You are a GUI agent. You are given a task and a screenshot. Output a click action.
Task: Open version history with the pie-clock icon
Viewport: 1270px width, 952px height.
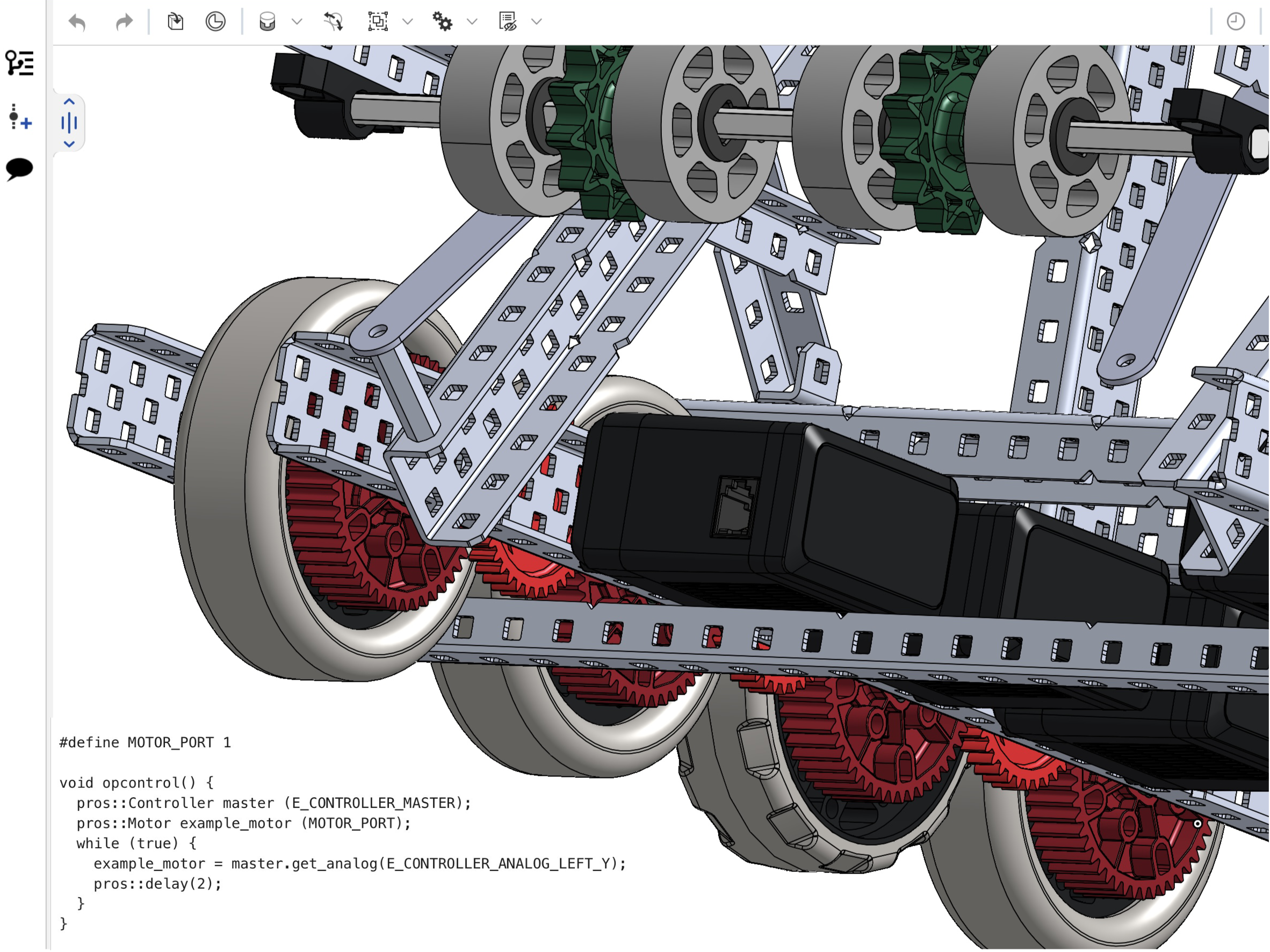(217, 22)
